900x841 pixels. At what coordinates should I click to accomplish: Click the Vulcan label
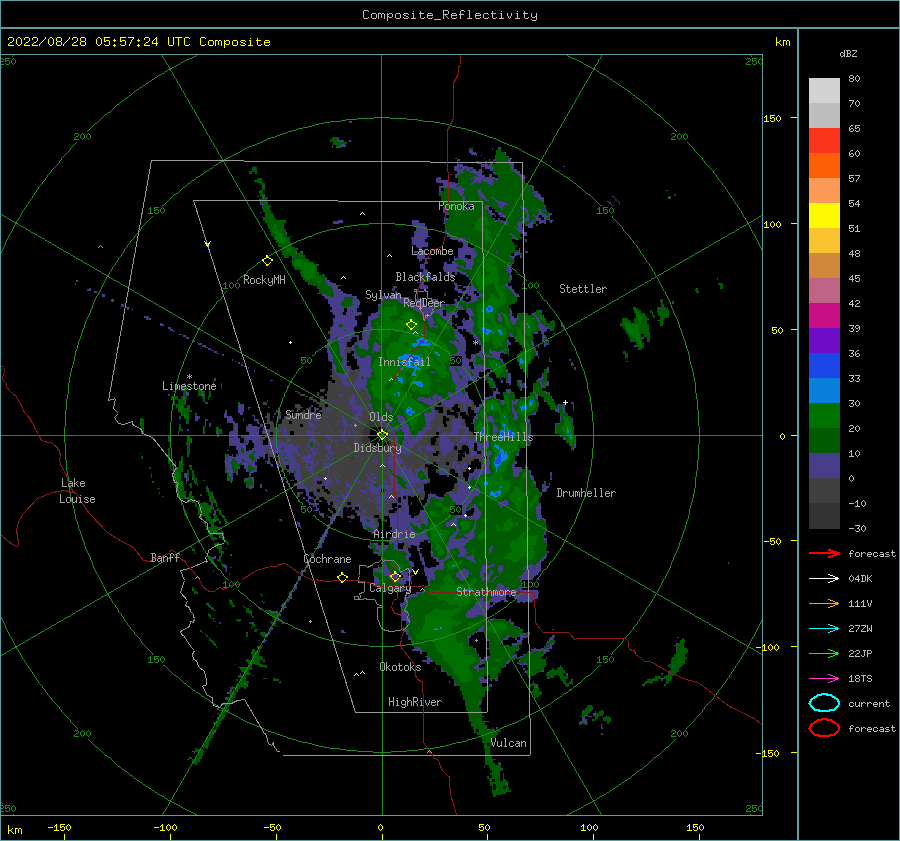coord(509,743)
